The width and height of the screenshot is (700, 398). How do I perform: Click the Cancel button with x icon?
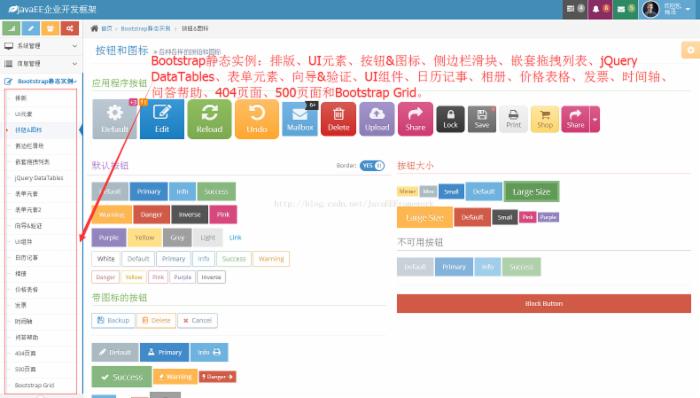pos(197,320)
